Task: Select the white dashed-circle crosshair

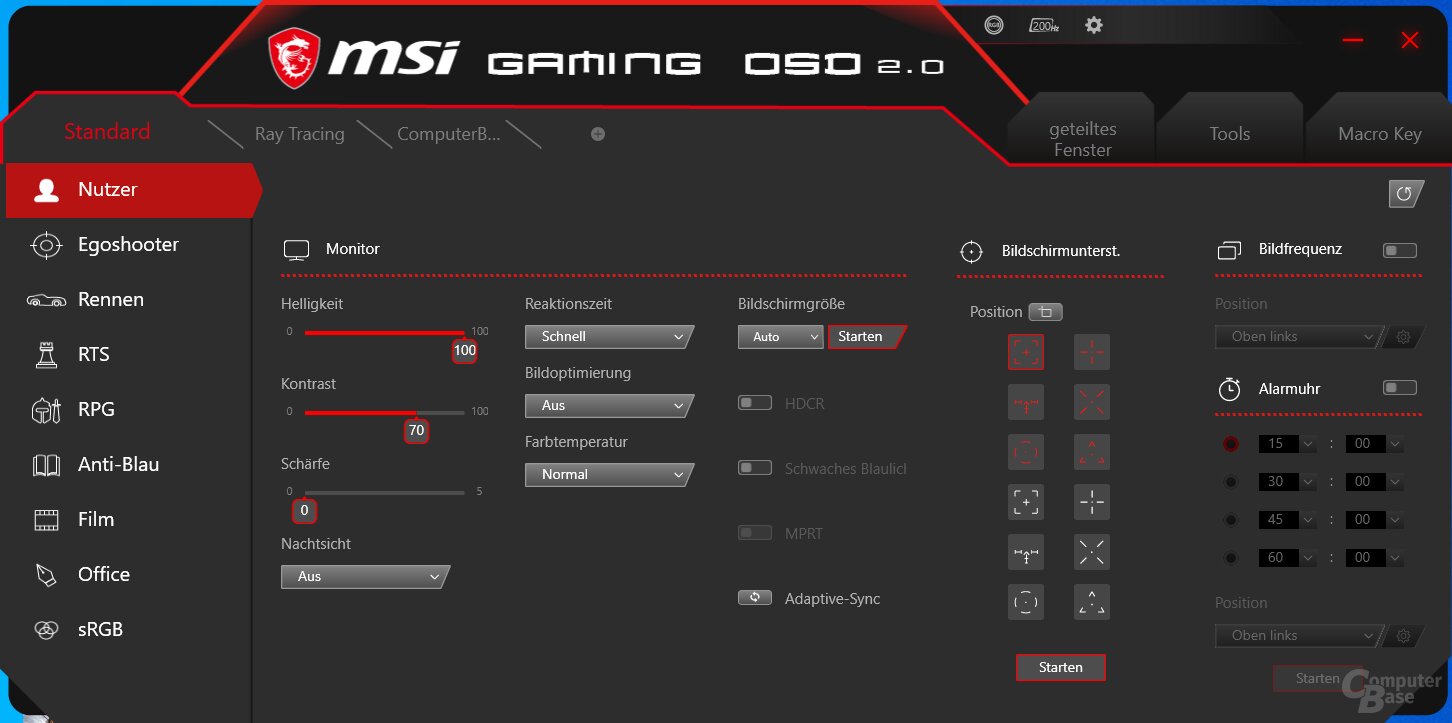Action: [1026, 602]
